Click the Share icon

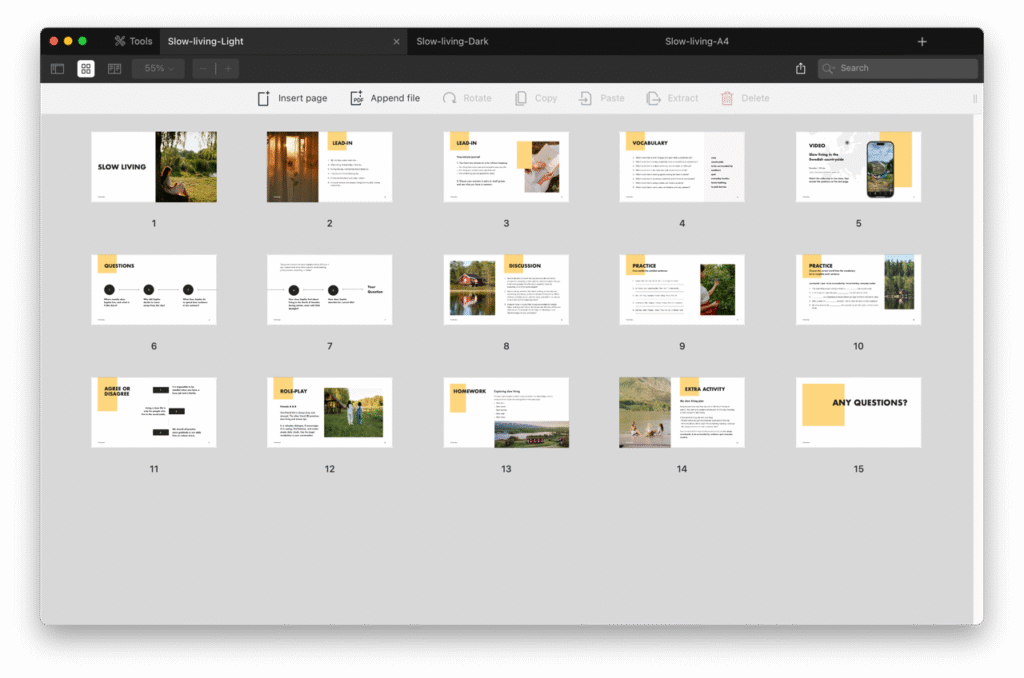(800, 69)
